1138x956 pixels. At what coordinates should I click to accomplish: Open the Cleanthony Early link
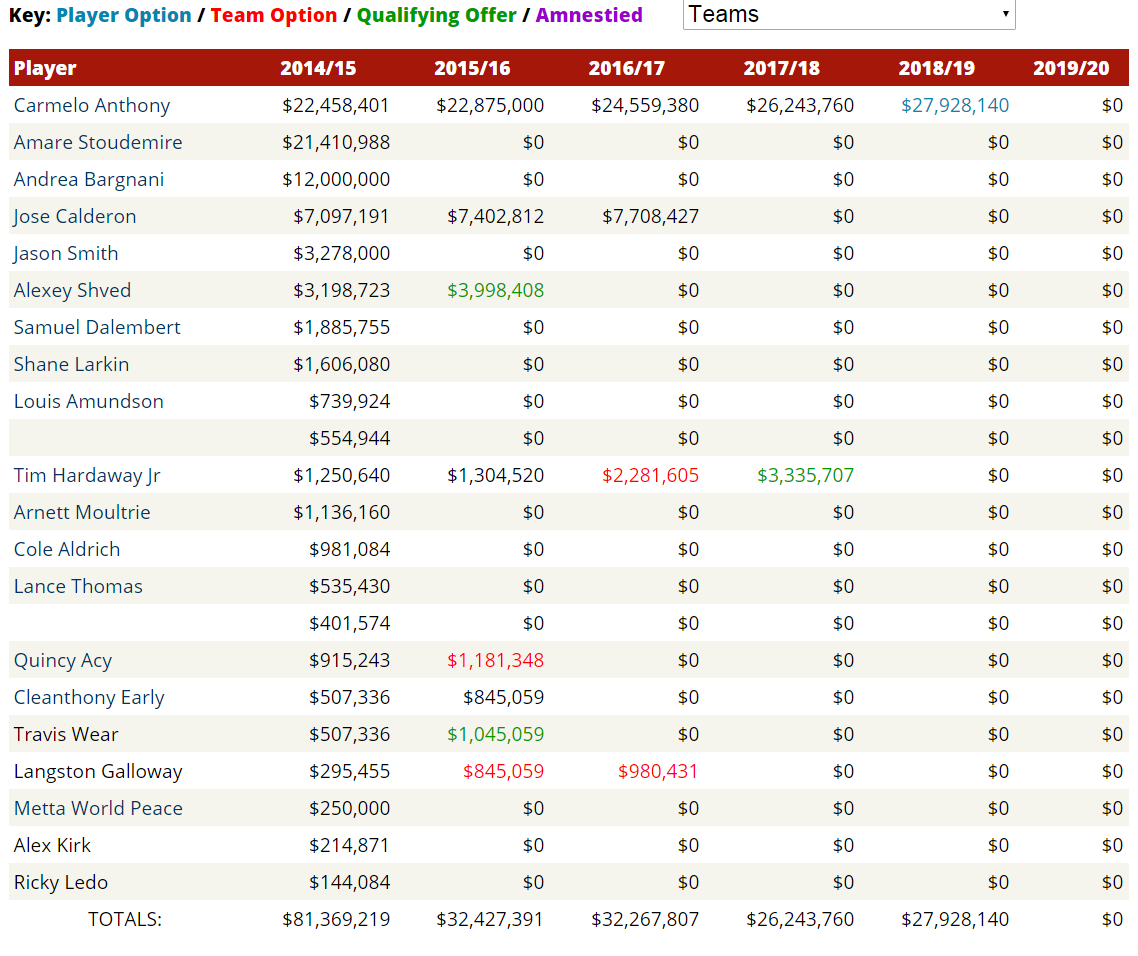point(89,698)
